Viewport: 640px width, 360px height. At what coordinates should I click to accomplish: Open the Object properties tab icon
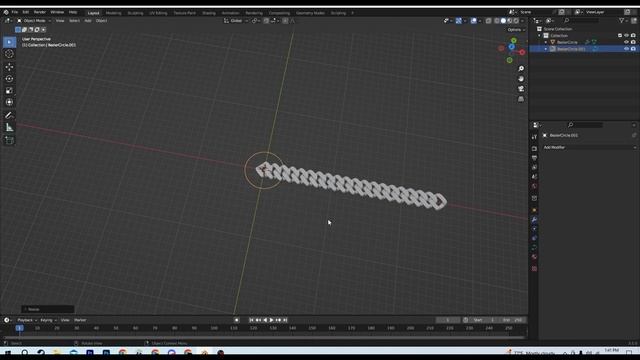pos(534,210)
